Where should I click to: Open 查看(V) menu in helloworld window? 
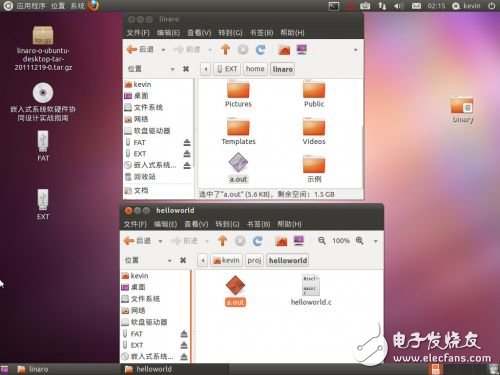pos(196,224)
